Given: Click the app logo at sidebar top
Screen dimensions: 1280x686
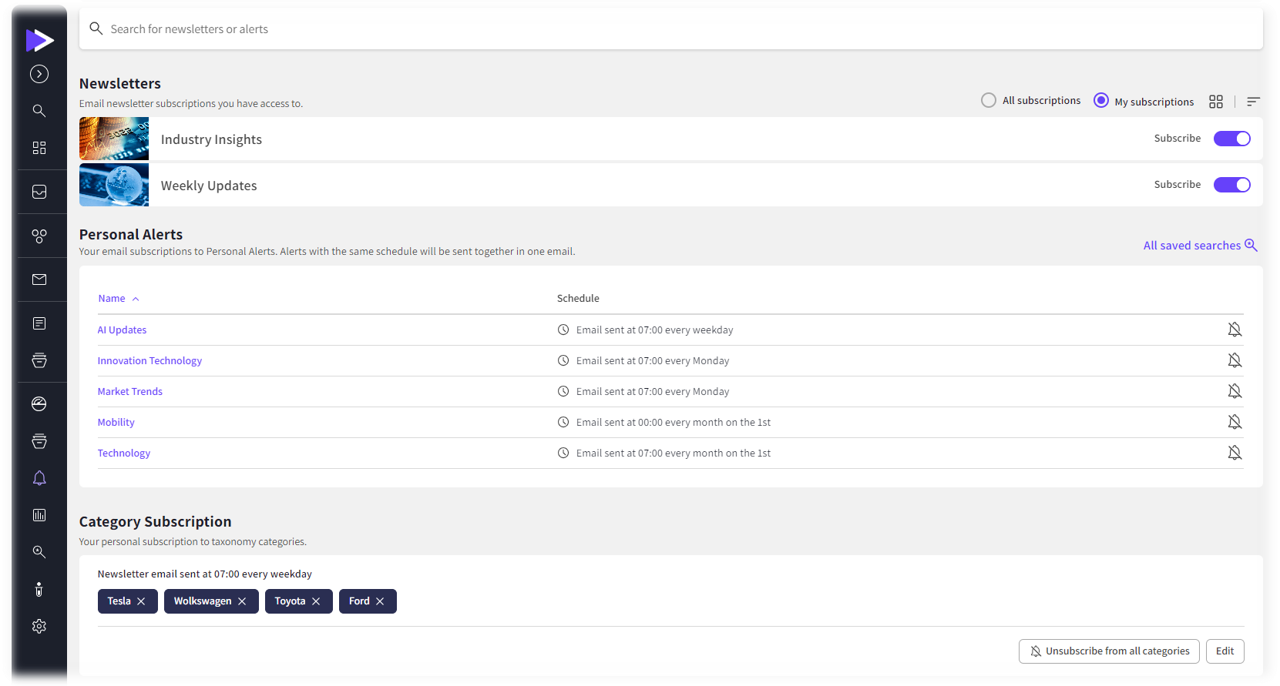Looking at the screenshot, I should click(x=39, y=40).
